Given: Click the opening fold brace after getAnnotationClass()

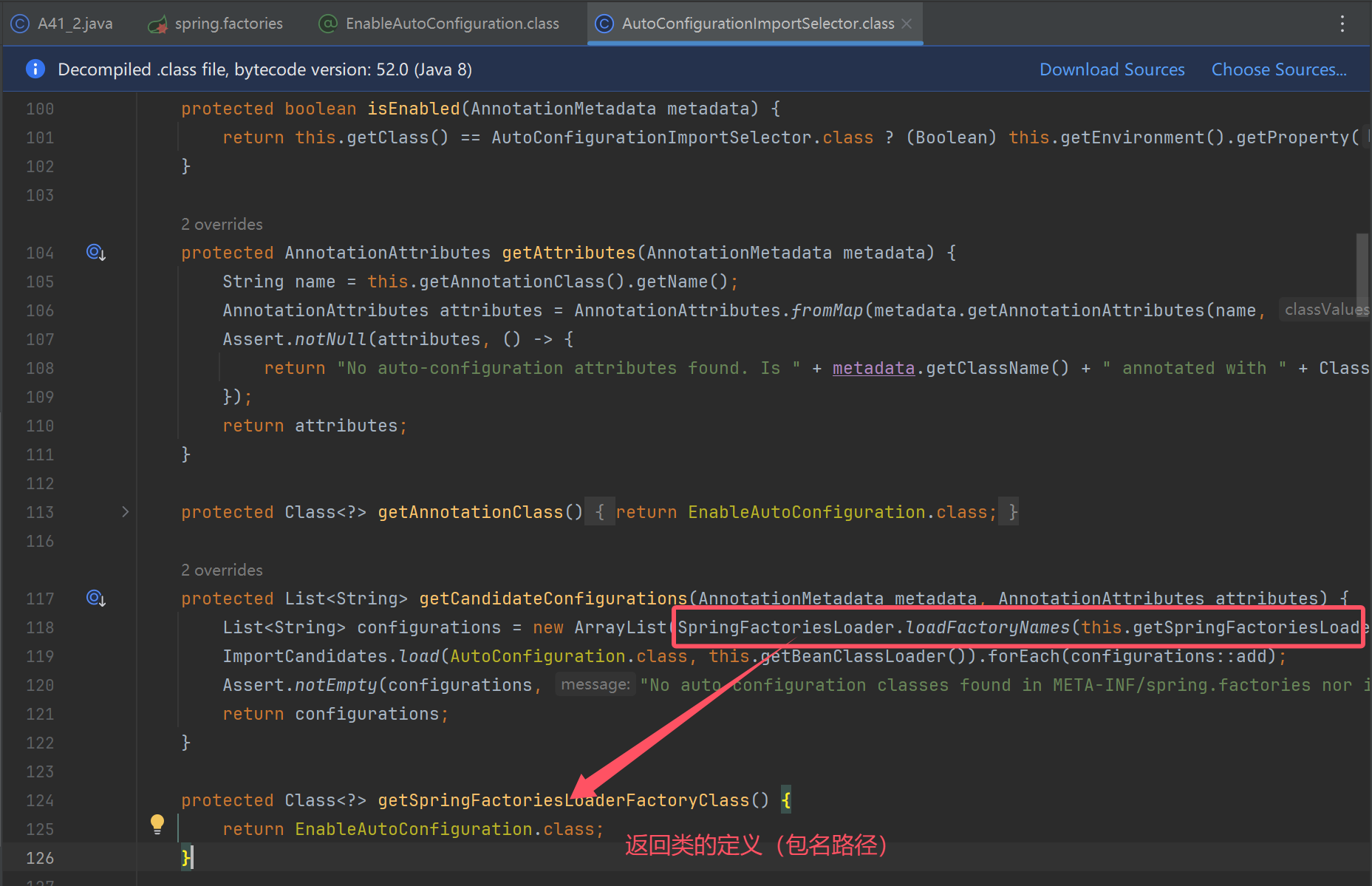Looking at the screenshot, I should [x=600, y=512].
